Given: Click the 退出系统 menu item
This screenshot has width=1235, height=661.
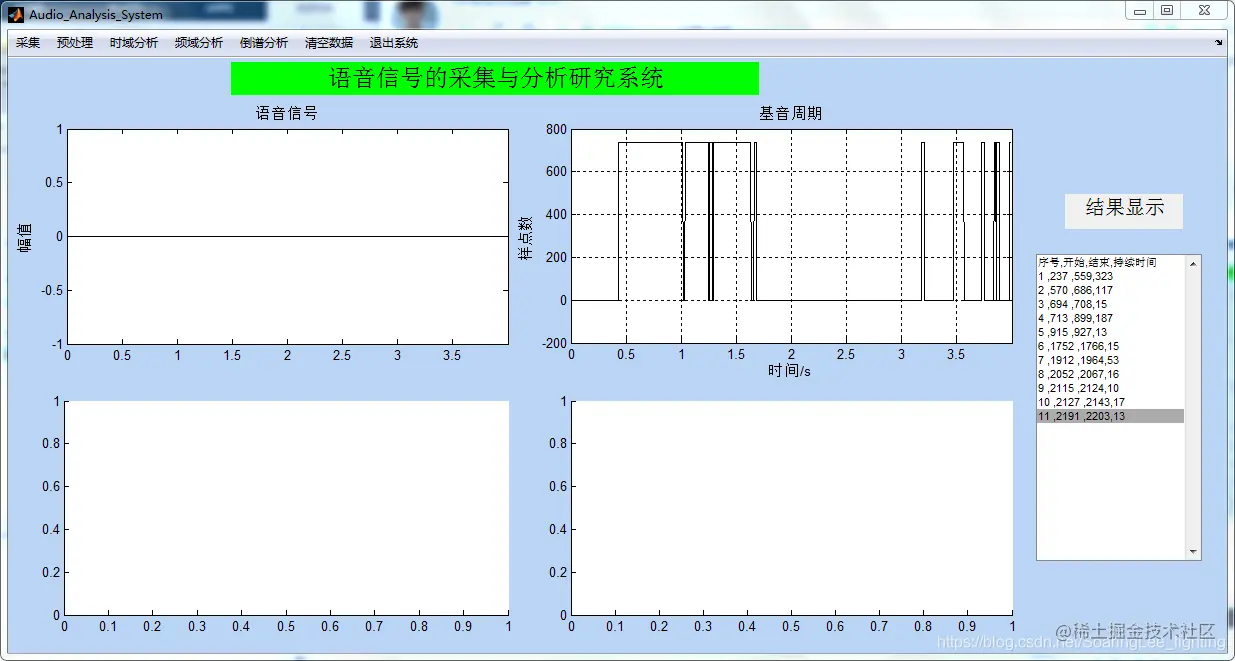Looking at the screenshot, I should tap(394, 43).
